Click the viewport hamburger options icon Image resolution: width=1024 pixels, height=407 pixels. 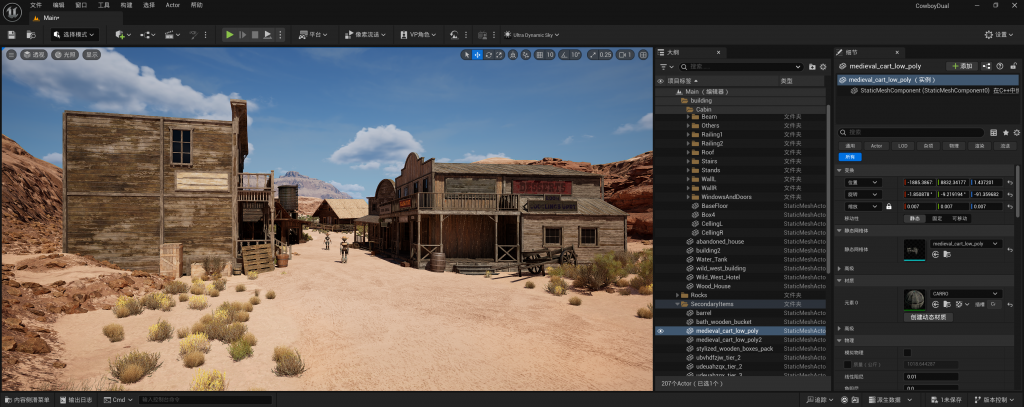point(12,54)
